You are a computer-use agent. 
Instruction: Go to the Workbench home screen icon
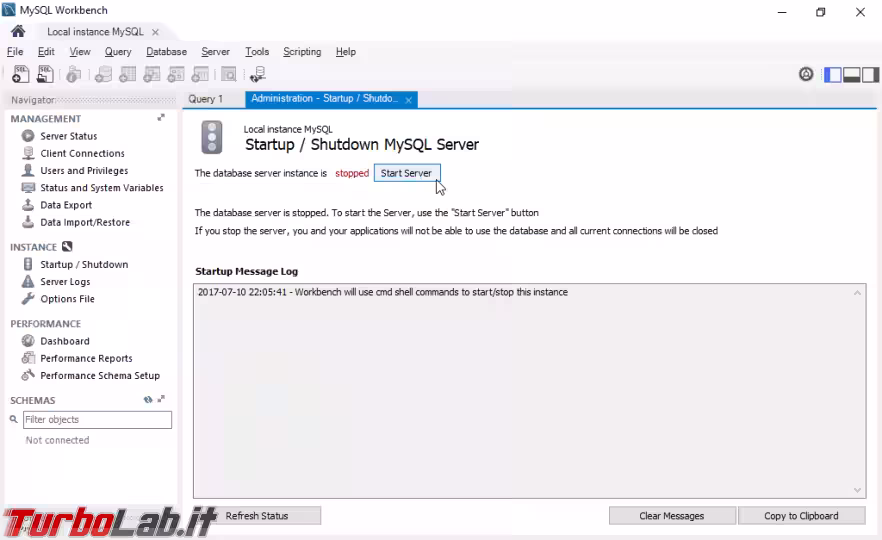pyautogui.click(x=18, y=32)
